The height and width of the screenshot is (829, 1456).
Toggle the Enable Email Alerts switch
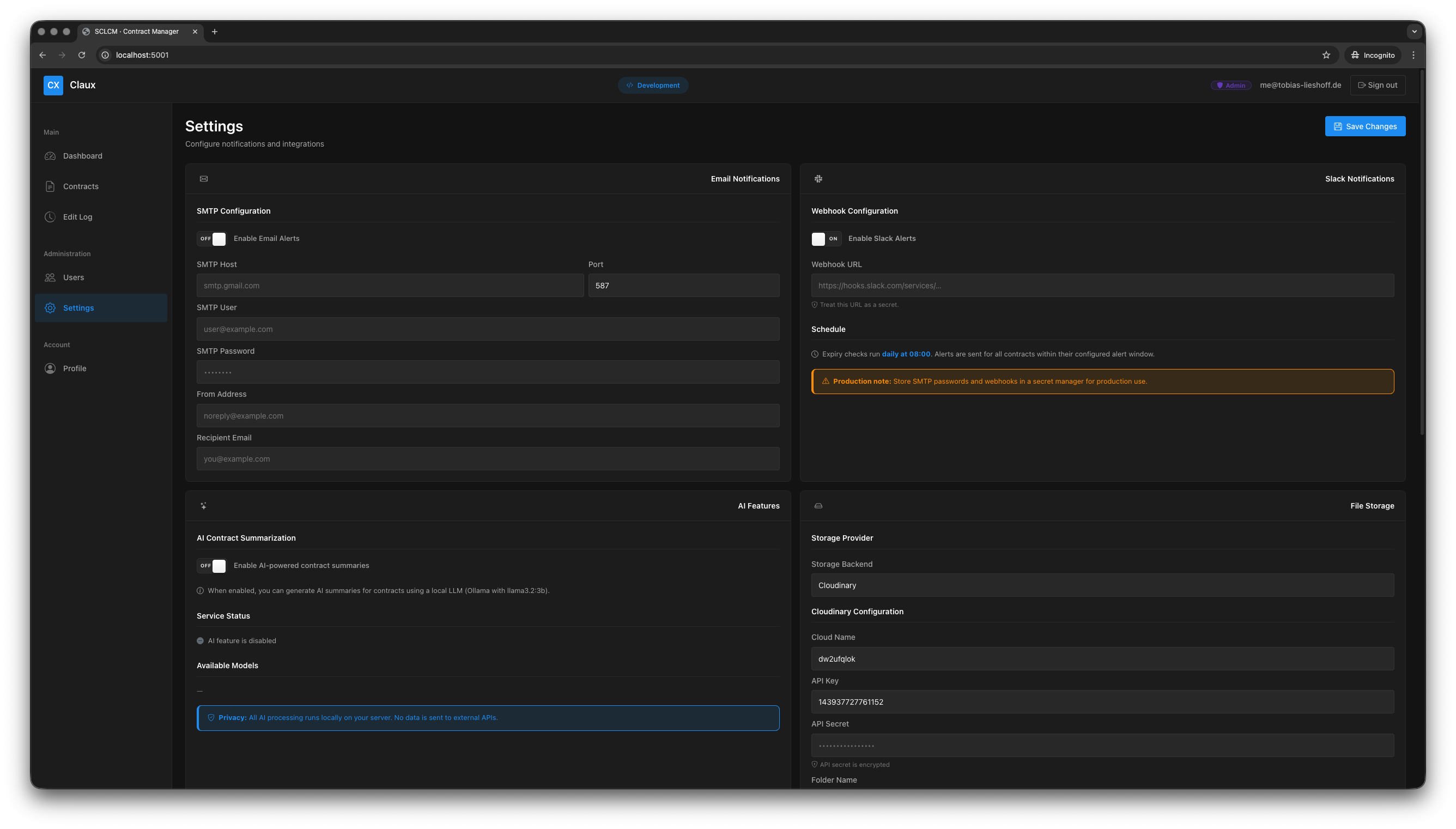212,239
